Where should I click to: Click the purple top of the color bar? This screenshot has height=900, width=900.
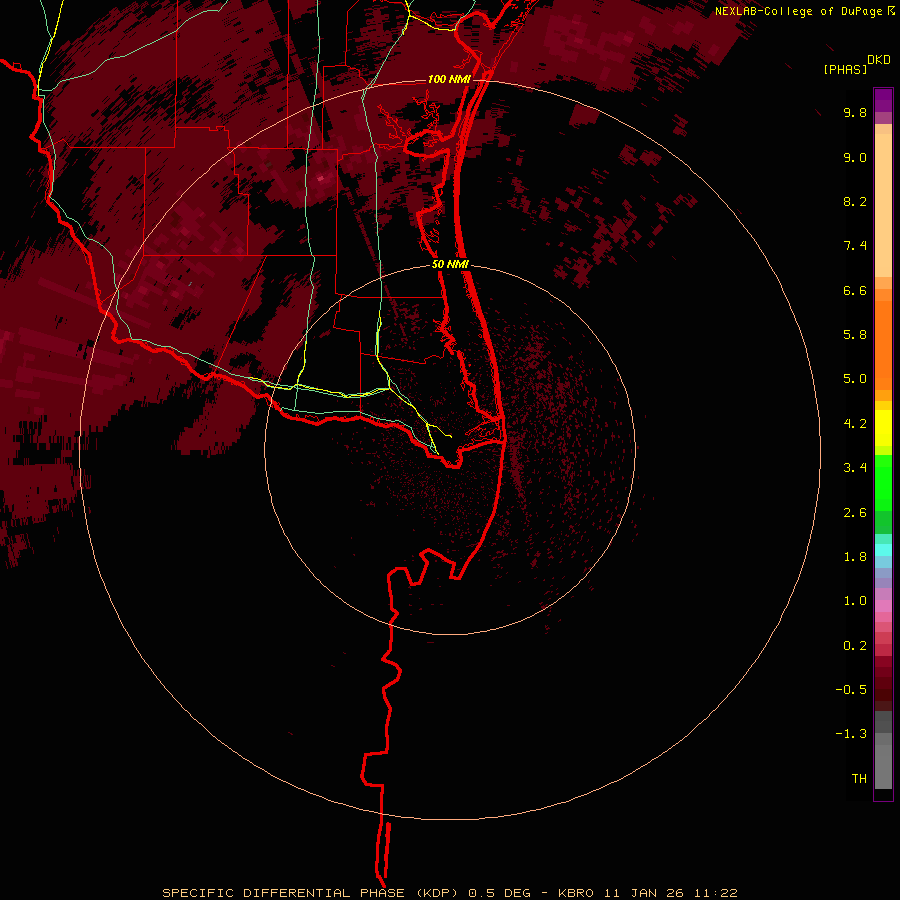883,100
